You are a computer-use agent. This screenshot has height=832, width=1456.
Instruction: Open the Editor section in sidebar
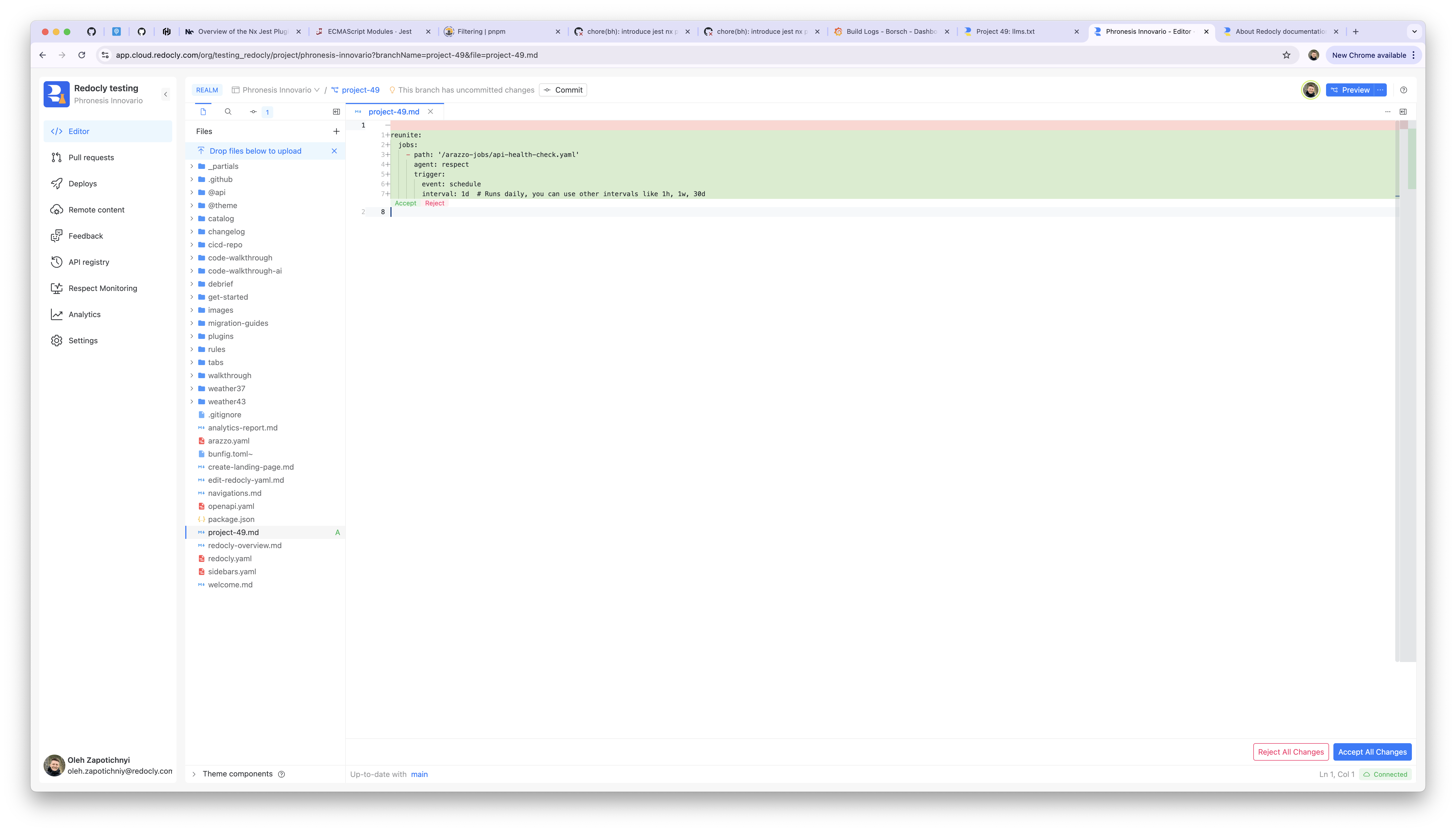tap(107, 131)
